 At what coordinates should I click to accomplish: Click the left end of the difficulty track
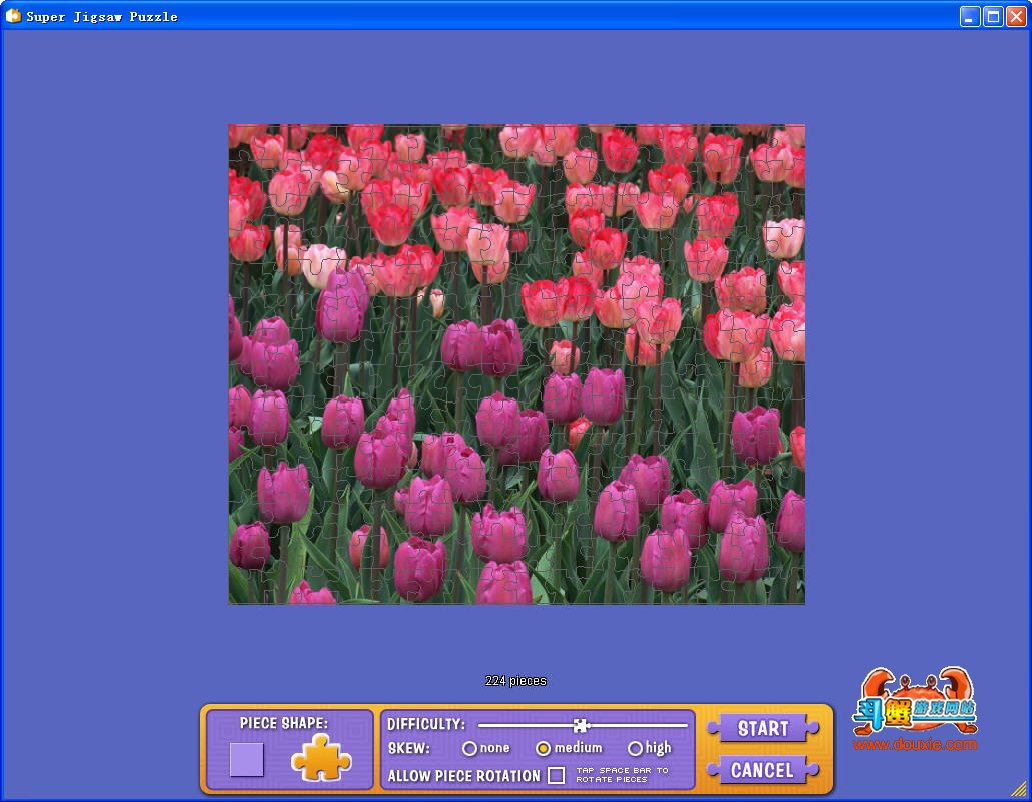click(x=481, y=725)
